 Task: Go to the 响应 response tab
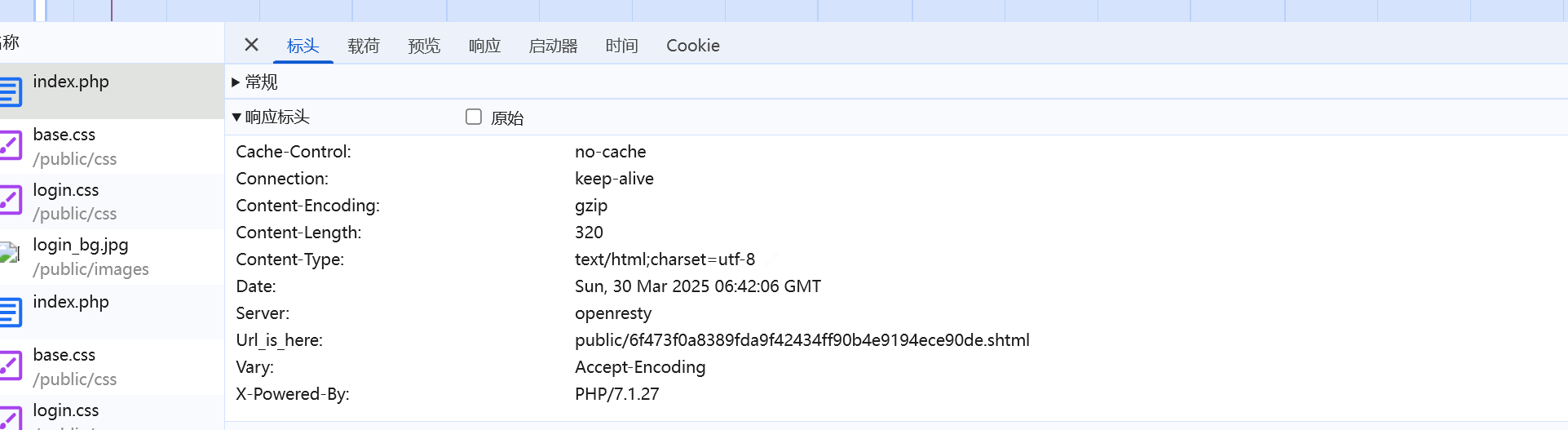484,46
